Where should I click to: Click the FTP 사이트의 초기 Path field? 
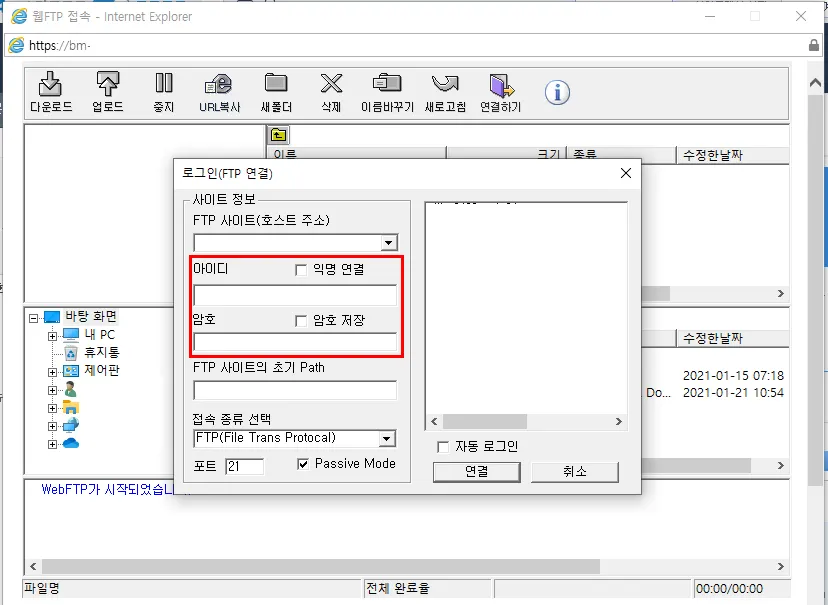coord(295,391)
